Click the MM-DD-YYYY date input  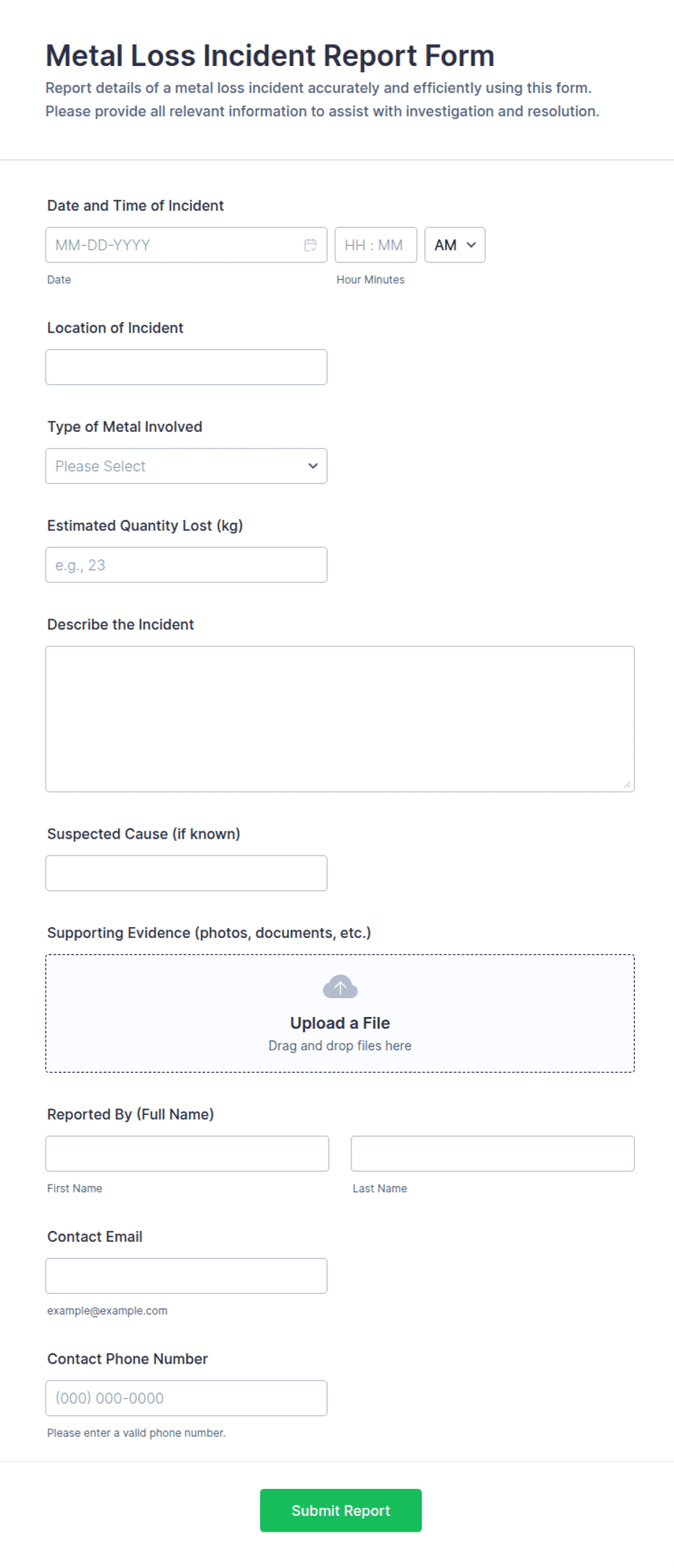pyautogui.click(x=186, y=245)
